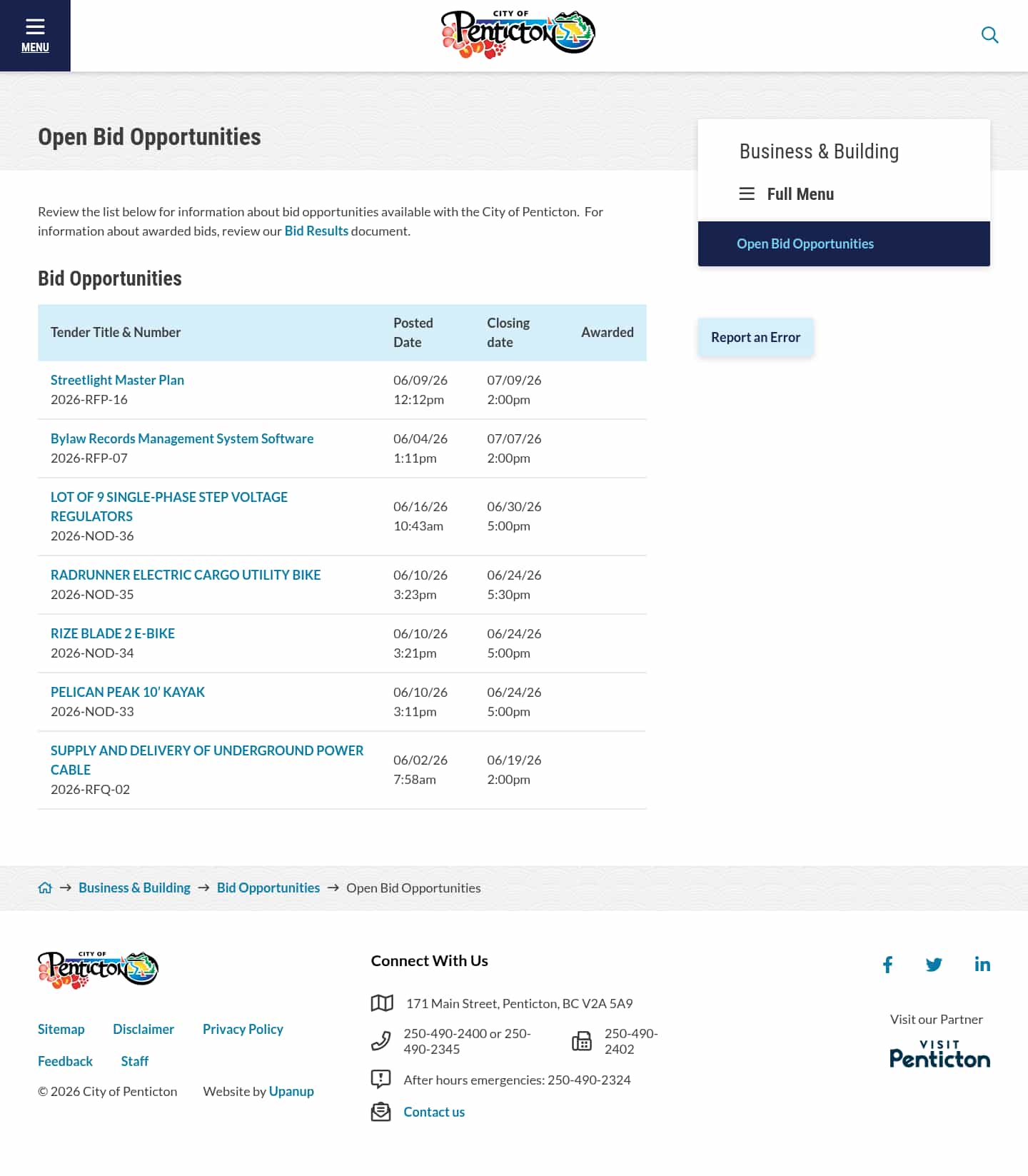Open Radrunner Electric Cargo Utility Bike tender
The height and width of the screenshot is (1176, 1028).
click(186, 575)
